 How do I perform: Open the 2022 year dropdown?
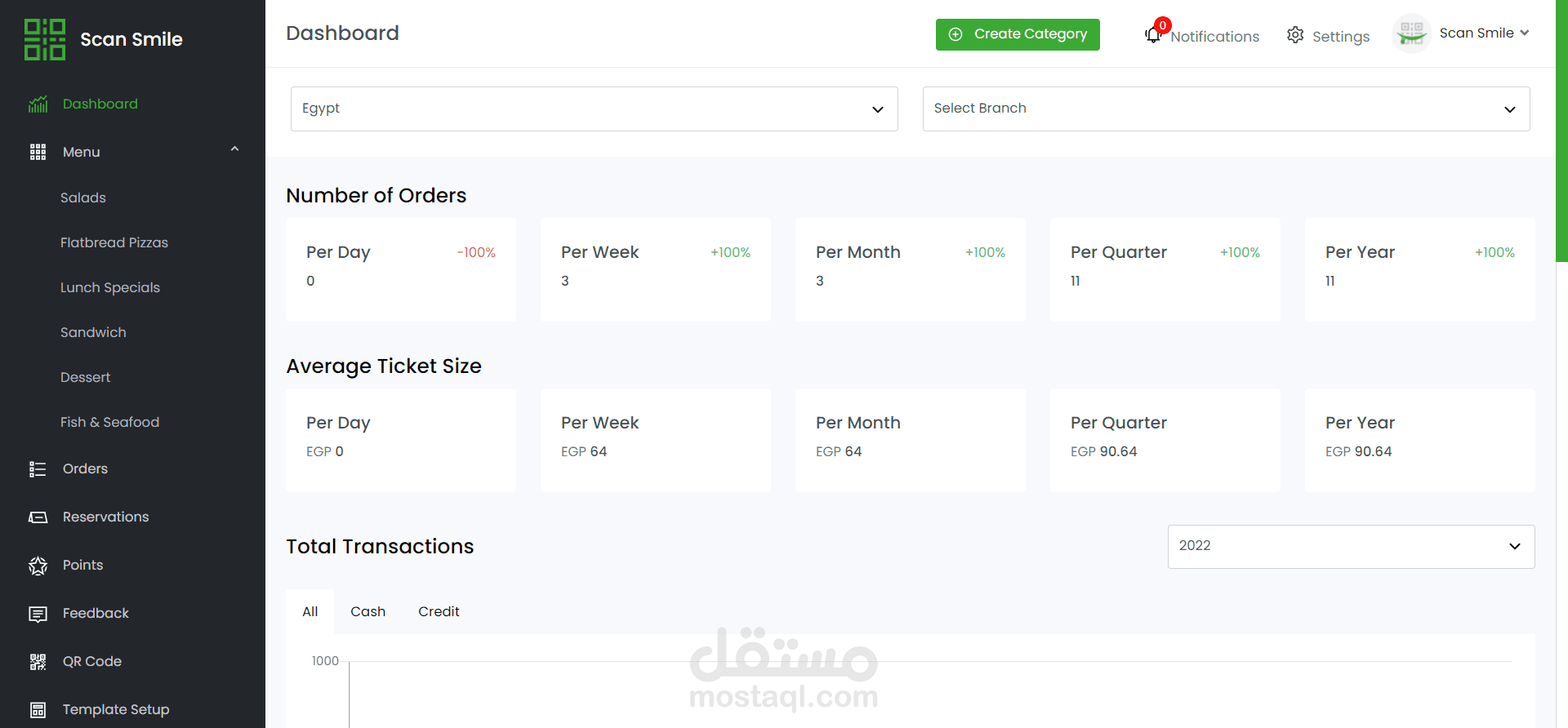(1351, 546)
